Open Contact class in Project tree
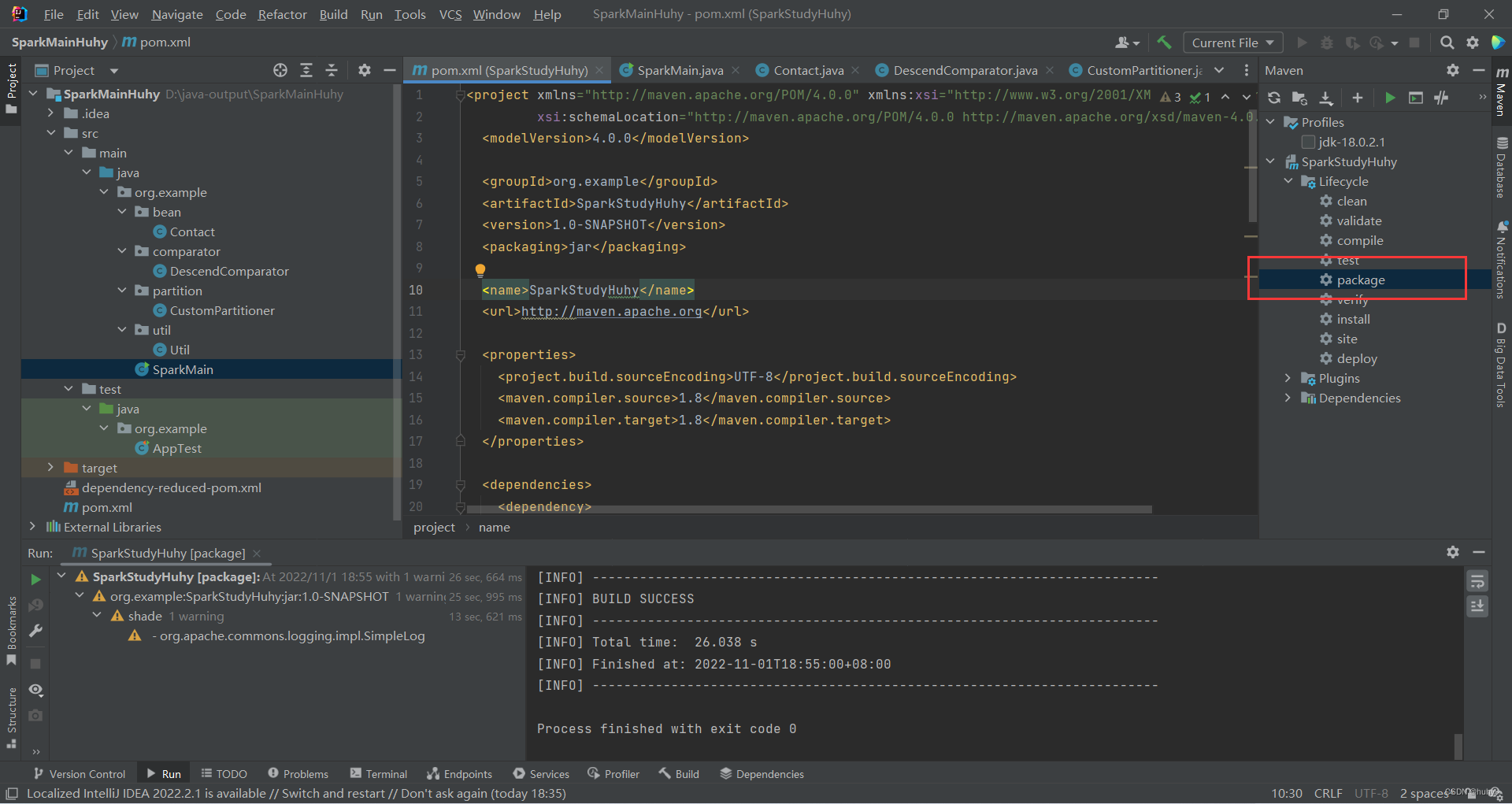Viewport: 1512px width, 804px height. pos(192,232)
